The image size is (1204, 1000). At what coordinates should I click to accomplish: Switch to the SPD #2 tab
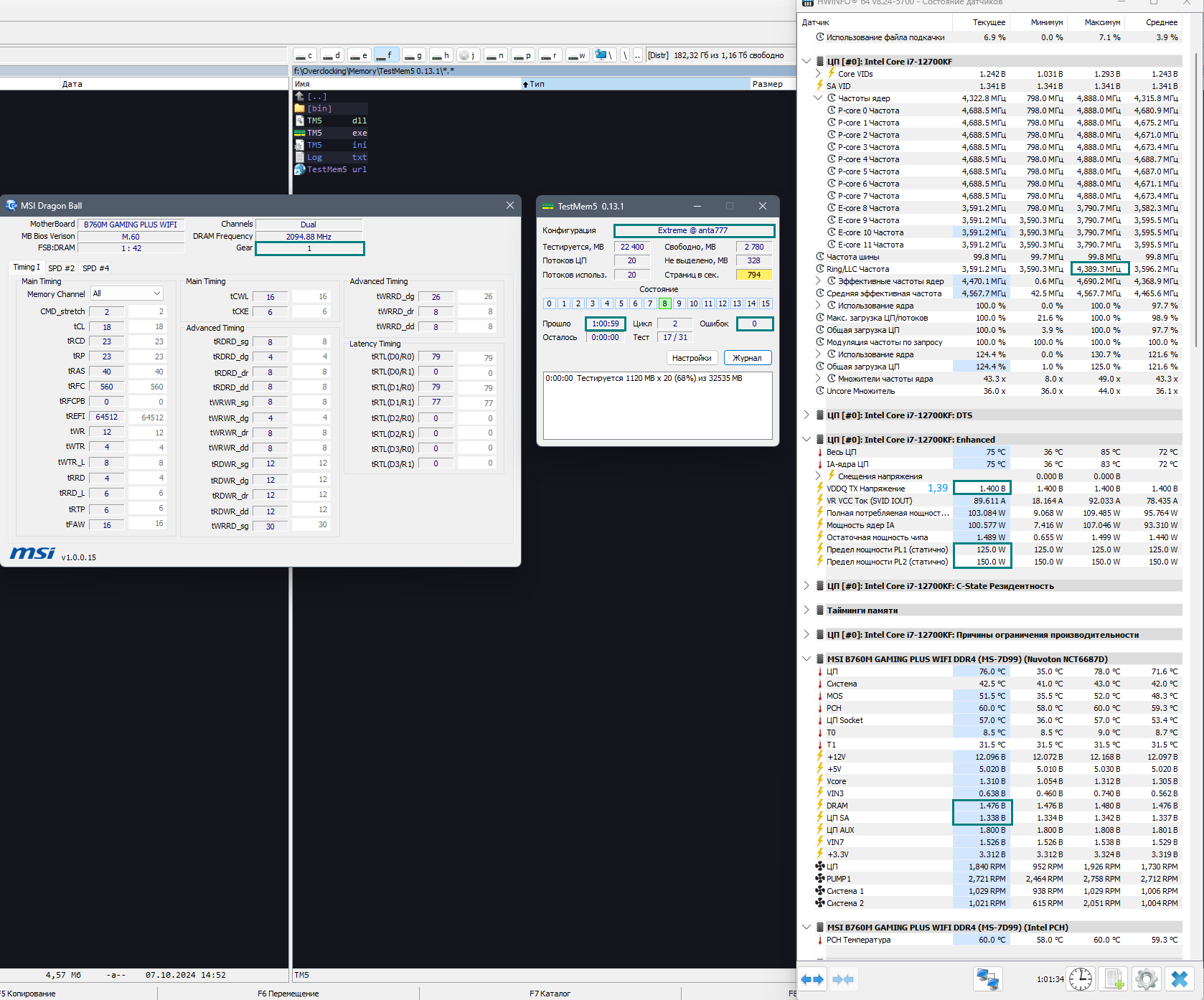tap(61, 268)
